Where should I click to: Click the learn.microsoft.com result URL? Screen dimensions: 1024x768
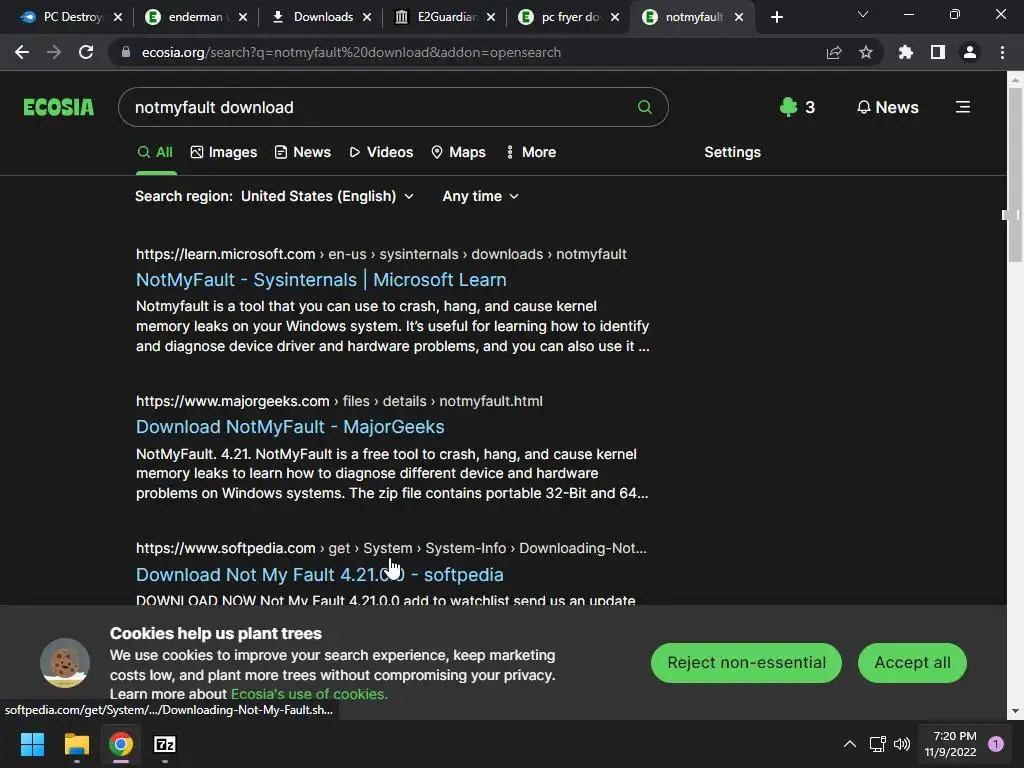point(381,254)
